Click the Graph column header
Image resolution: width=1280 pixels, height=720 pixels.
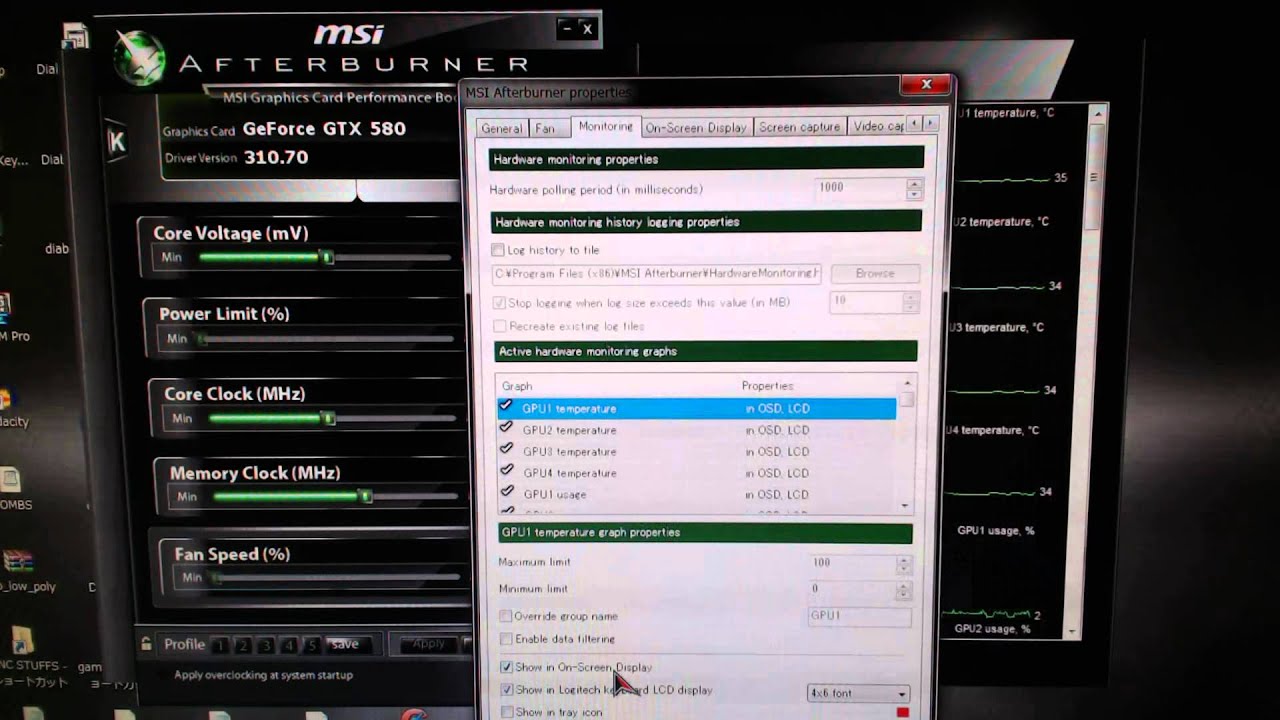tap(517, 386)
